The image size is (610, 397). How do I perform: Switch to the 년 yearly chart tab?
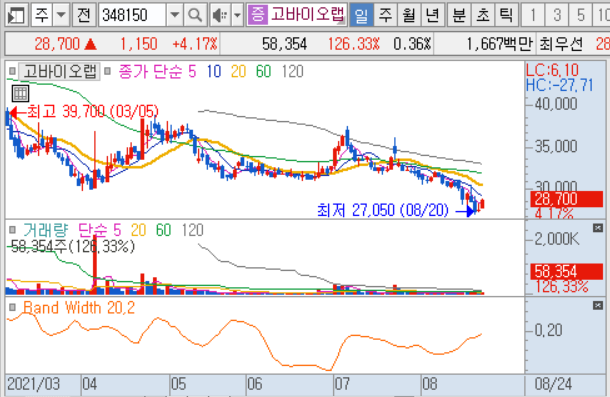[x=432, y=15]
